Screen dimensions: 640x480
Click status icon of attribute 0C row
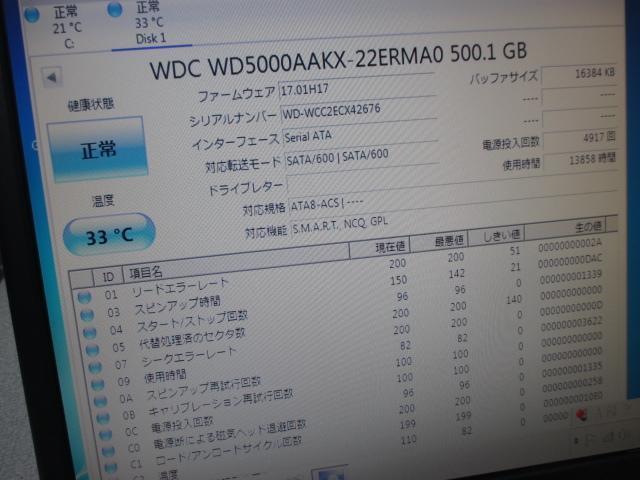(x=105, y=434)
